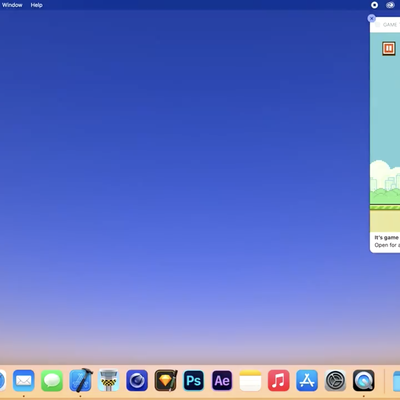
Task: Open the Help menu
Action: [36, 5]
